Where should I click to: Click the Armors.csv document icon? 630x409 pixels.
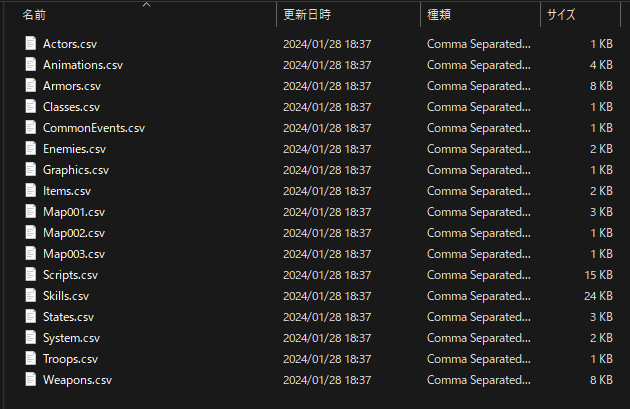coord(31,85)
